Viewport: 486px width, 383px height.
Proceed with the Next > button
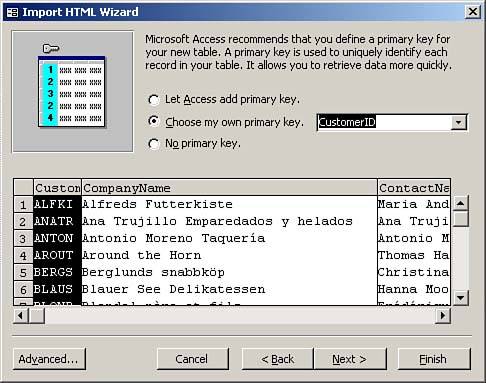[350, 359]
